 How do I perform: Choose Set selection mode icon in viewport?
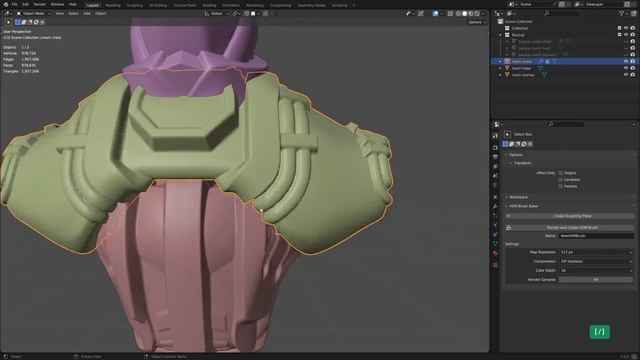point(18,22)
